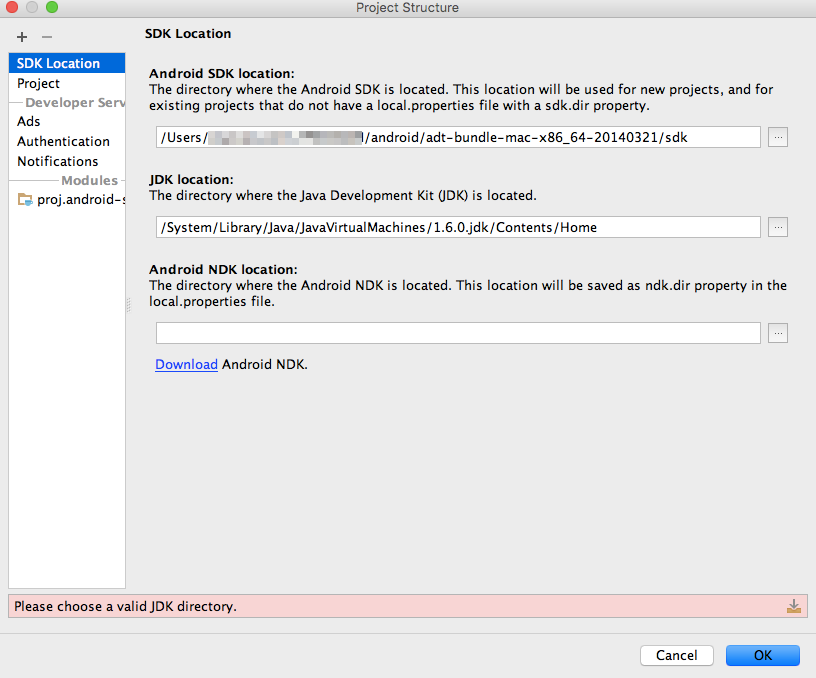The image size is (816, 678).
Task: Open the Notifications section
Action: pyautogui.click(x=57, y=161)
